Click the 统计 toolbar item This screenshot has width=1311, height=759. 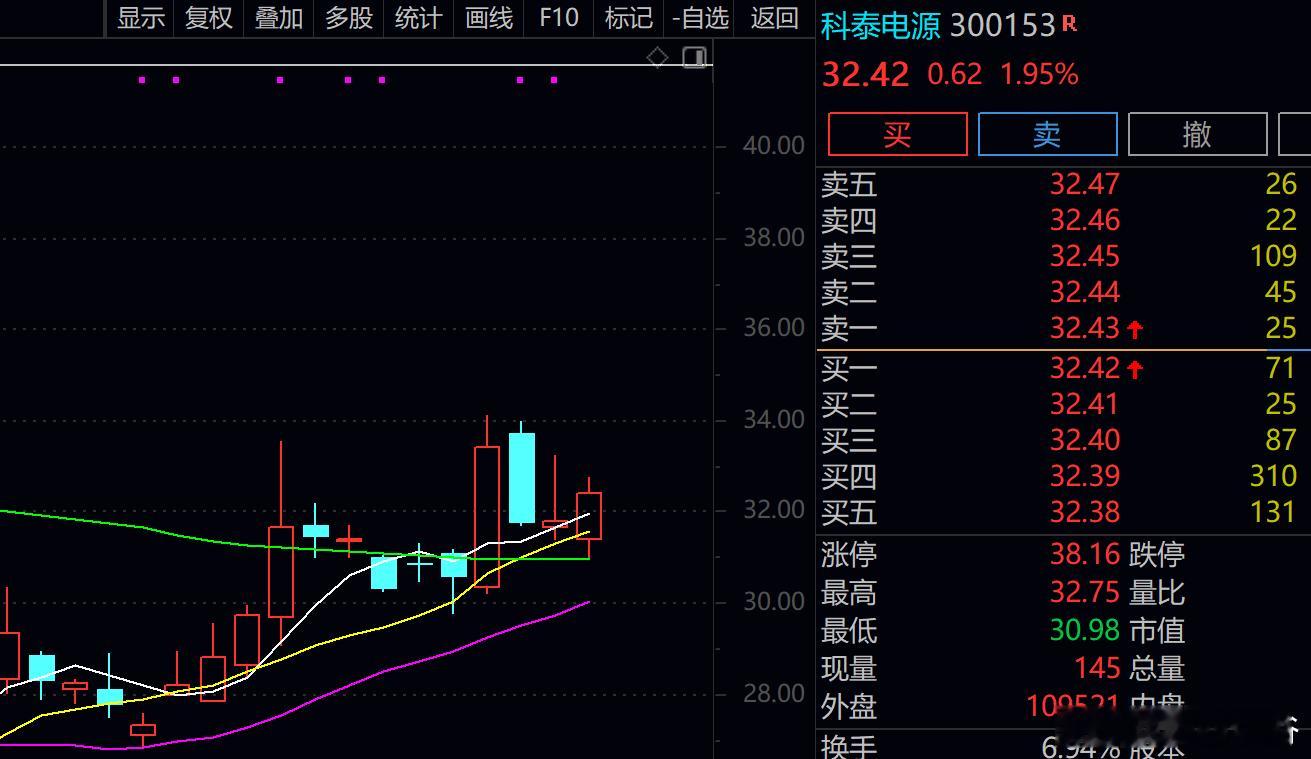click(x=419, y=18)
